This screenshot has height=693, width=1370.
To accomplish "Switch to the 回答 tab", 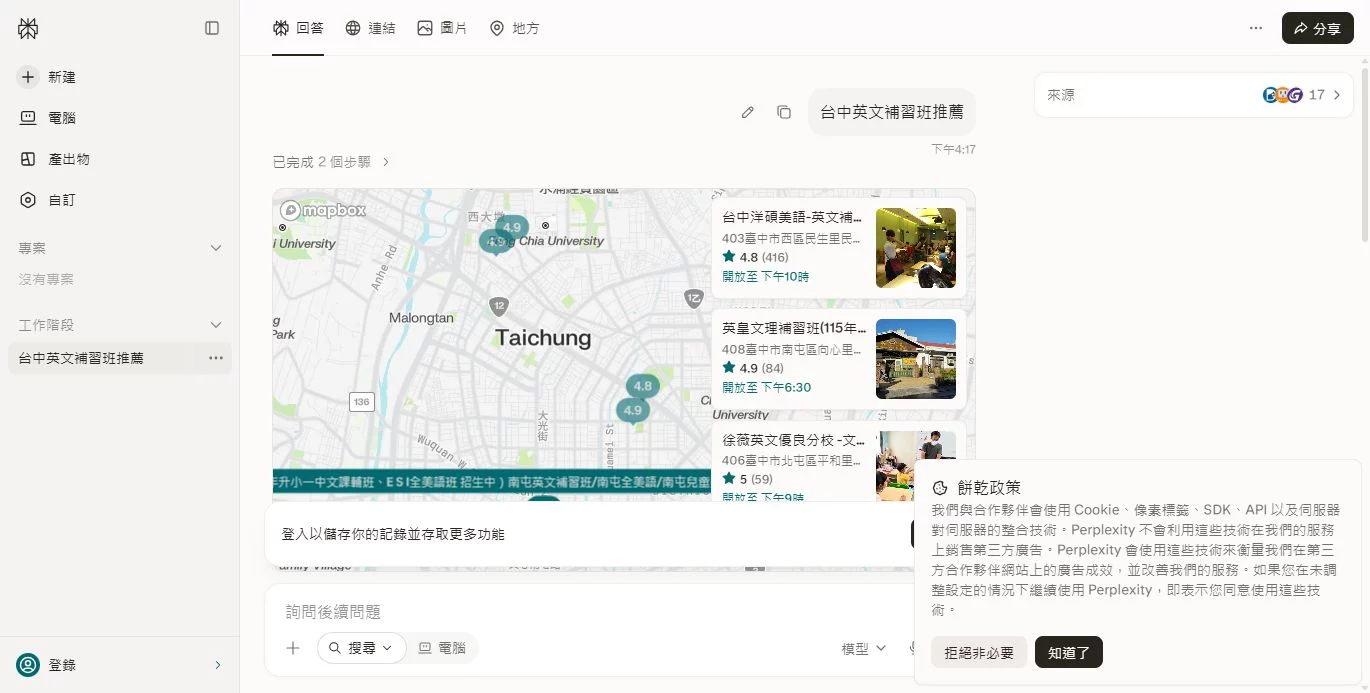I will 298,28.
